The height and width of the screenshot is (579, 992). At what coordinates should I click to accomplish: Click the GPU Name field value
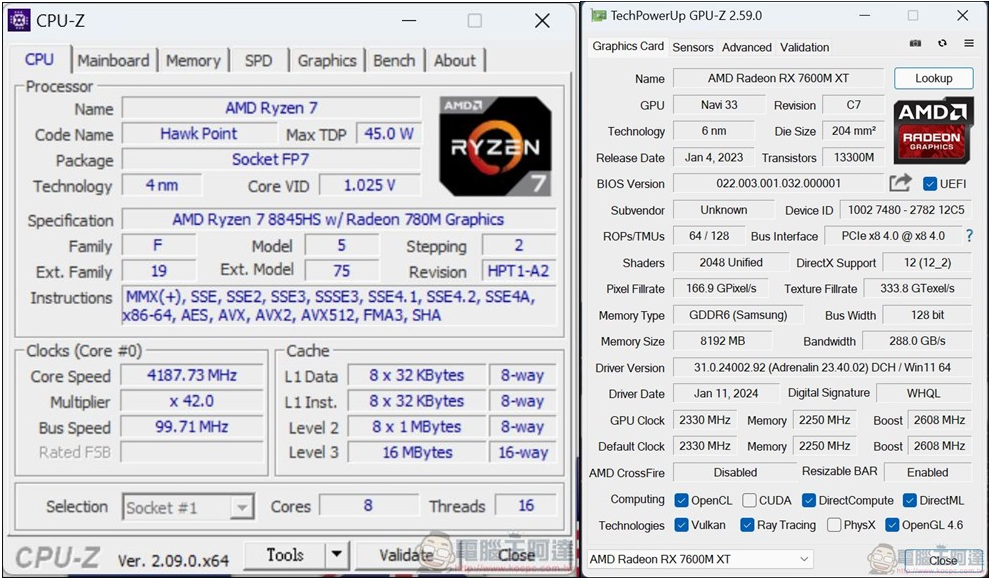pyautogui.click(x=778, y=78)
